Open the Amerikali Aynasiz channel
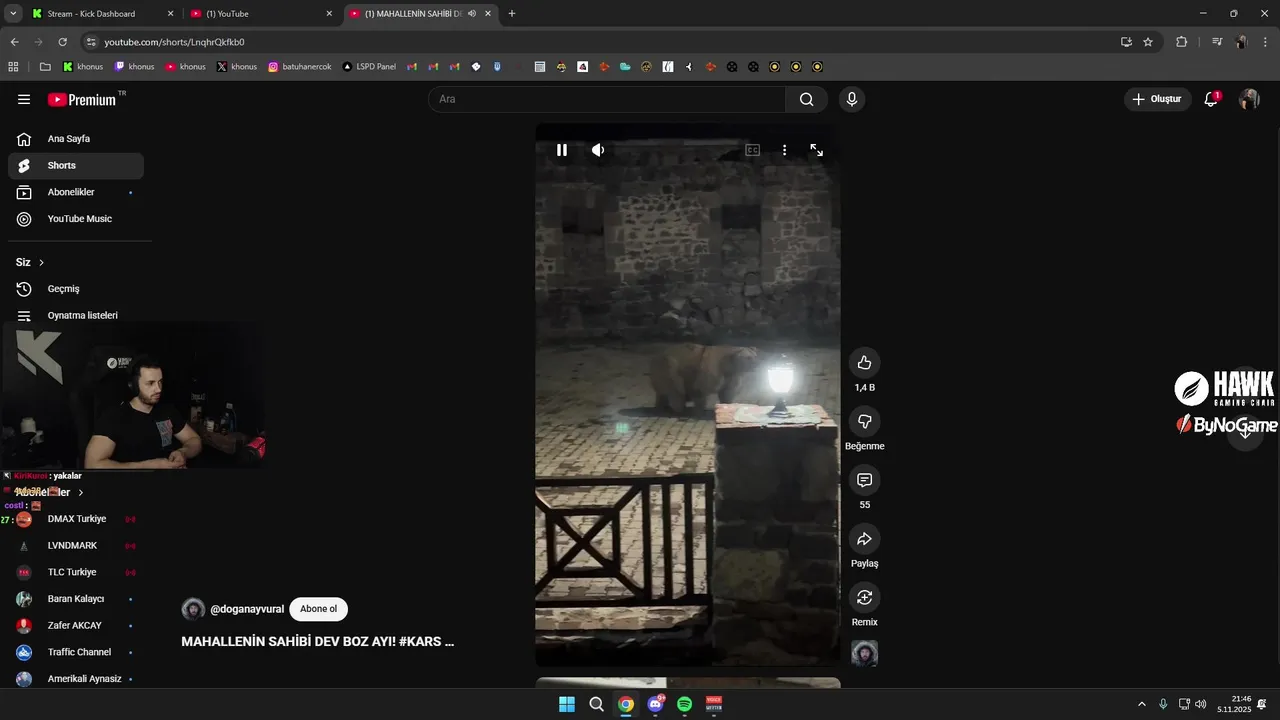Viewport: 1280px width, 720px height. coord(76,679)
